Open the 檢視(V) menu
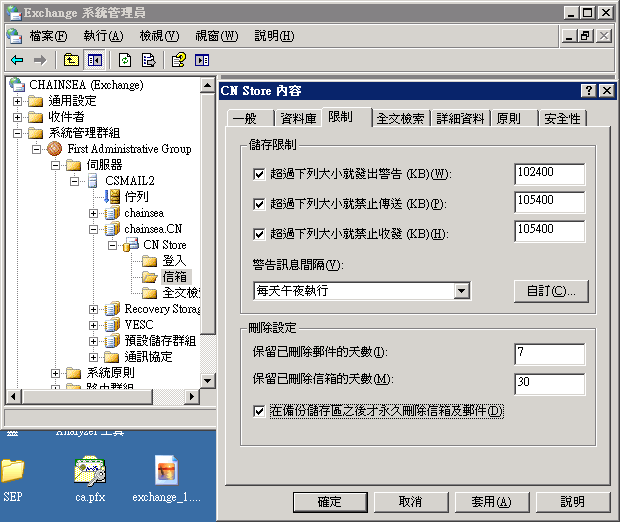This screenshot has width=620, height=522. pos(159,36)
